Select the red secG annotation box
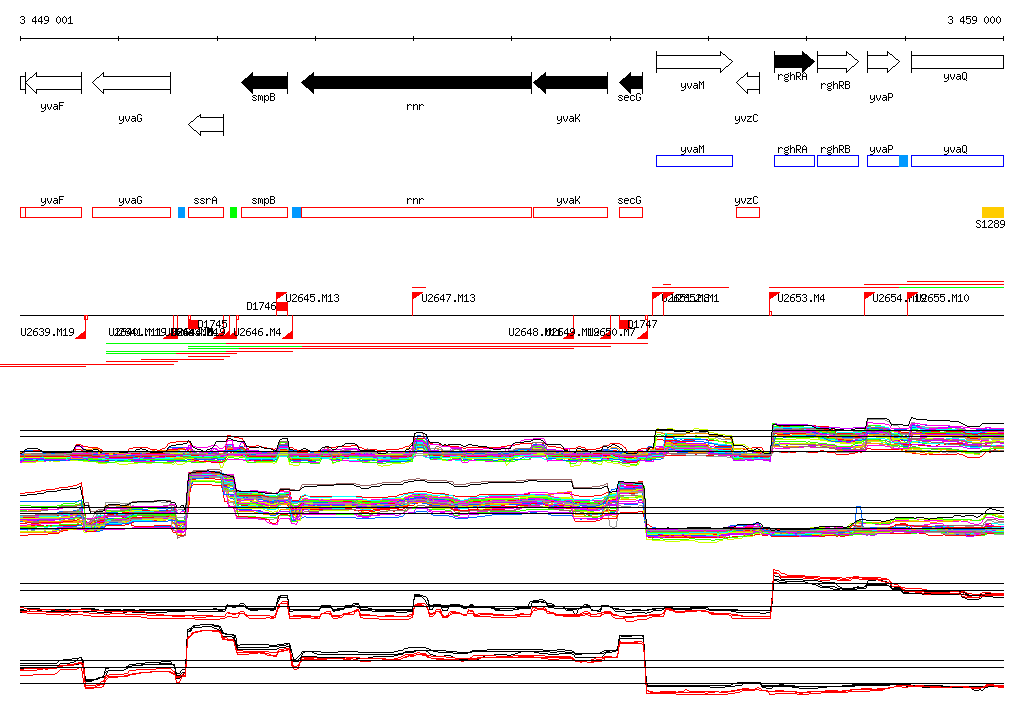The image size is (1024, 714). coord(631,212)
